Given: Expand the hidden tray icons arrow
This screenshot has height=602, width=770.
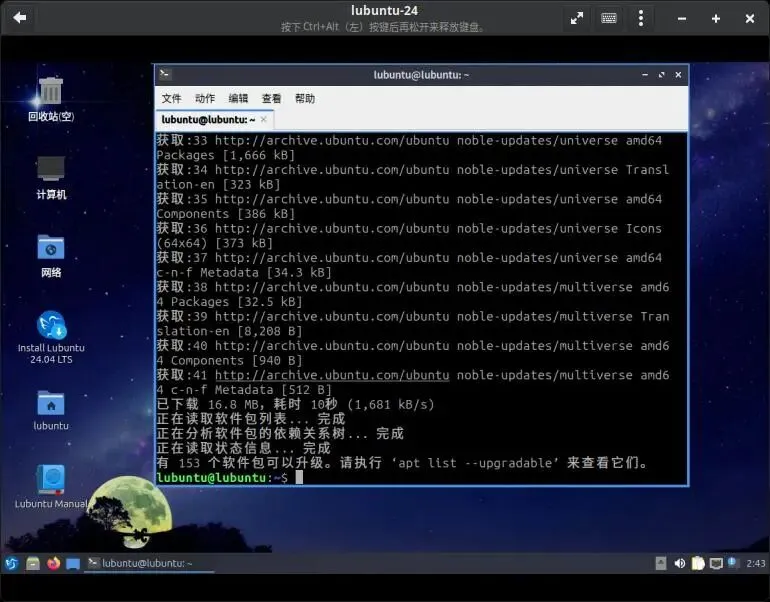Looking at the screenshot, I should click(661, 563).
